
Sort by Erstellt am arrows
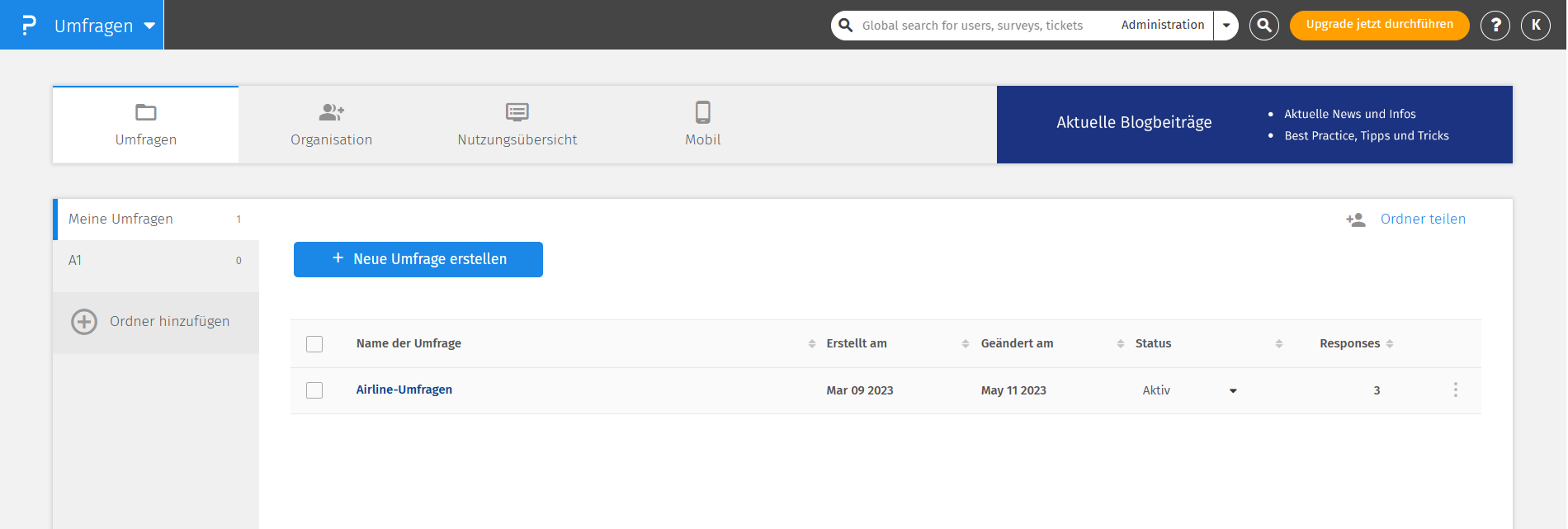[966, 344]
